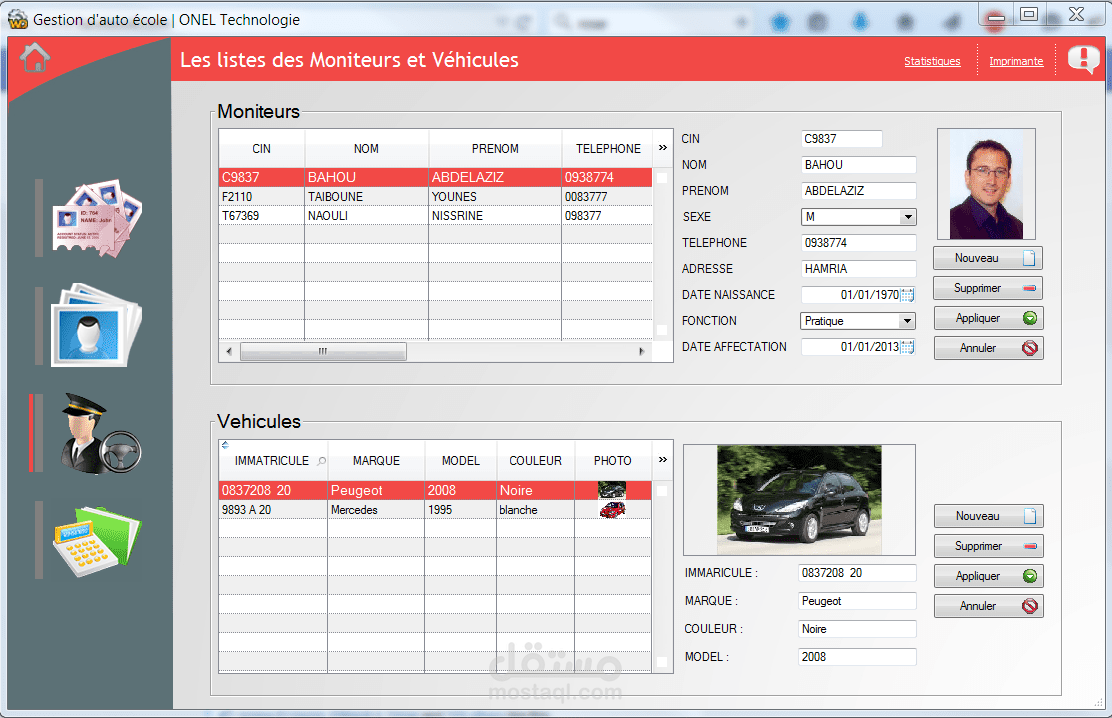Screen dimensions: 1112x718
Task: Expand more columns in the Vehicules table
Action: [x=662, y=460]
